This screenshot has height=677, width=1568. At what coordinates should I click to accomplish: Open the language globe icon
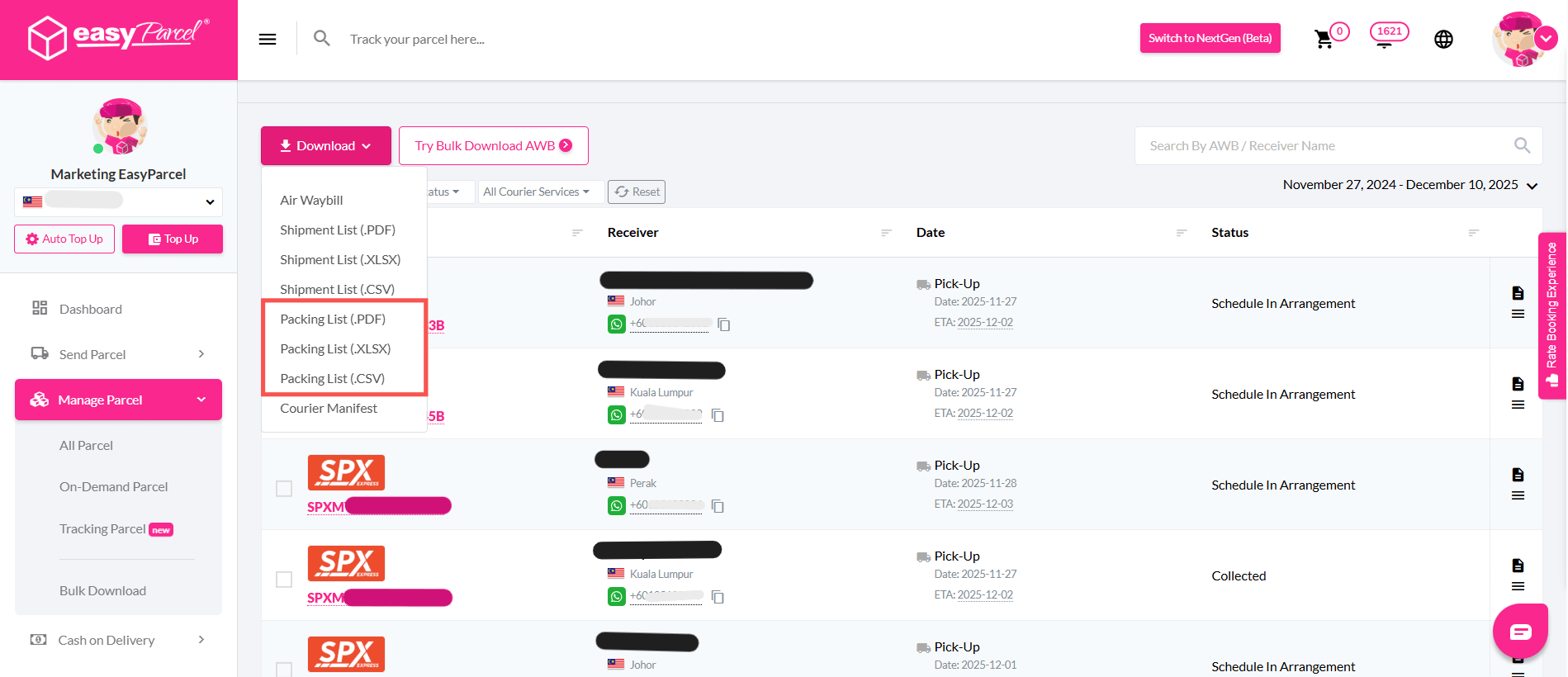(1442, 39)
